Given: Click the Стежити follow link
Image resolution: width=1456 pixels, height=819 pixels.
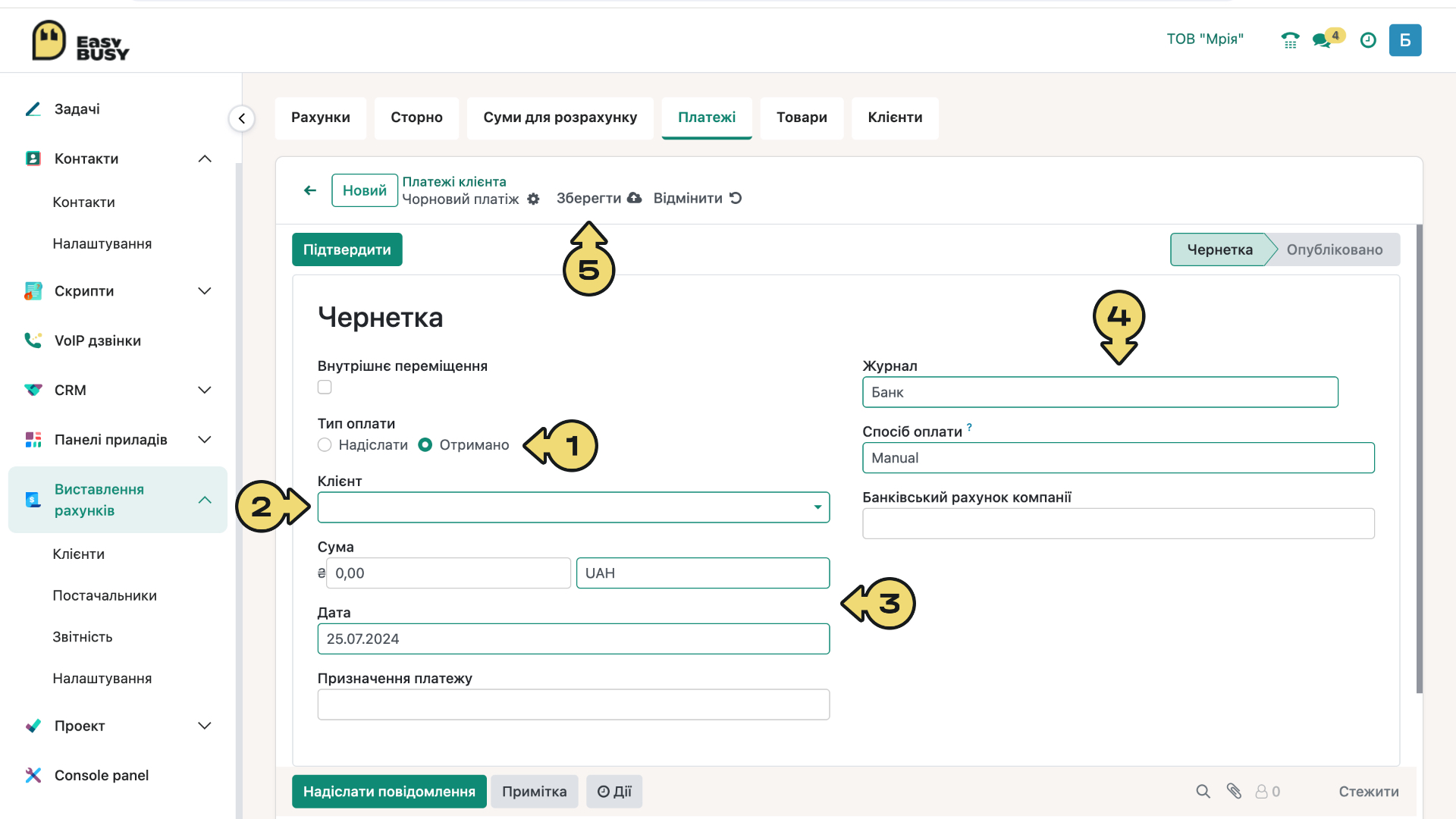Looking at the screenshot, I should [x=1369, y=792].
